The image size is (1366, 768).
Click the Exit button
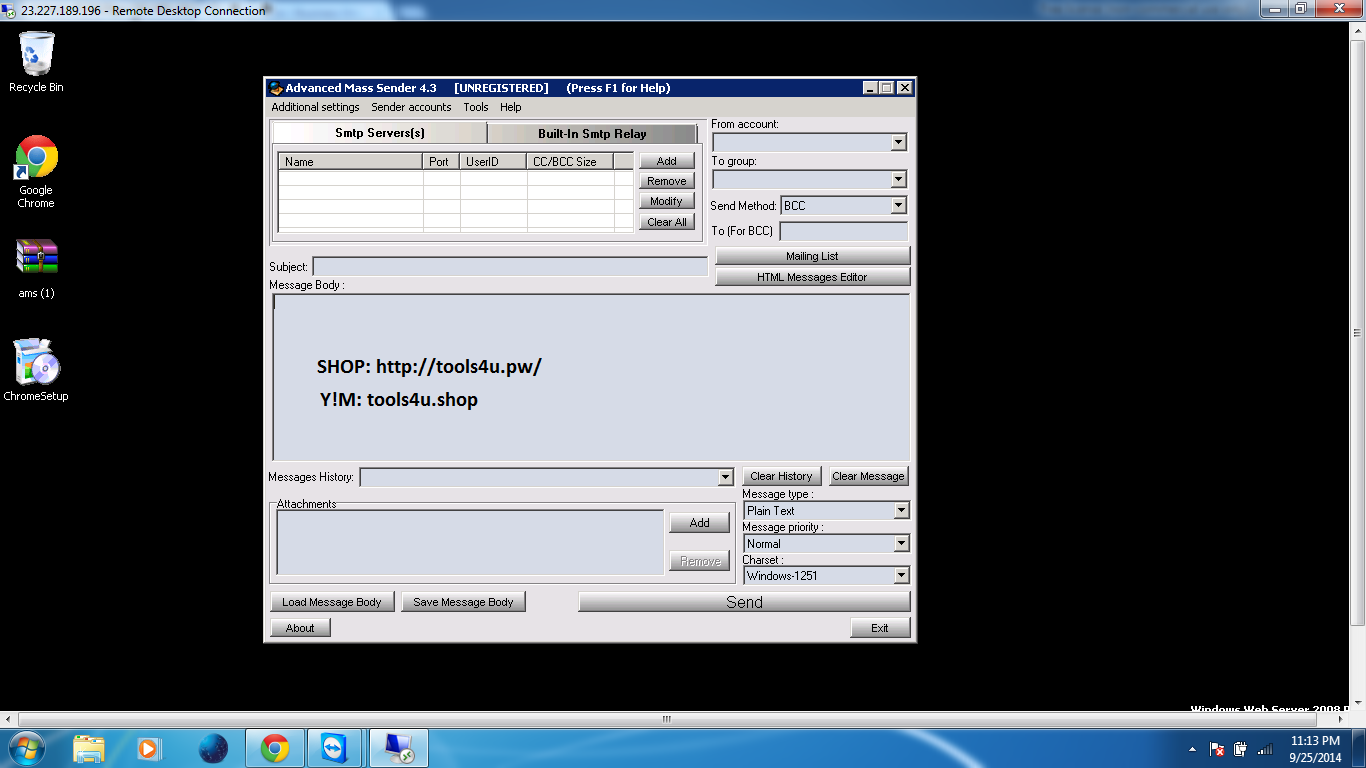[x=880, y=628]
